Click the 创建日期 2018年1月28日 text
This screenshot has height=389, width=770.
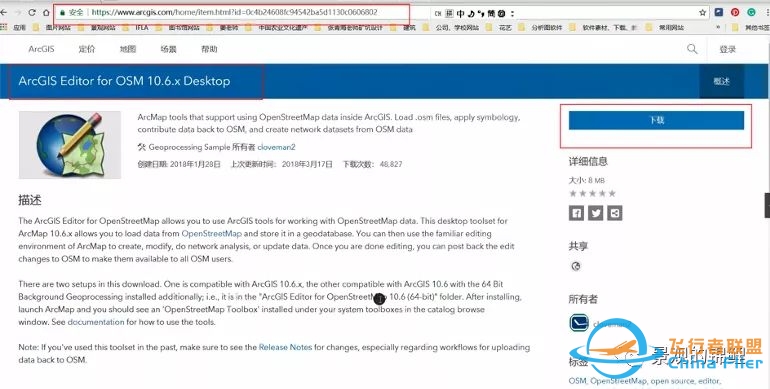pyautogui.click(x=179, y=164)
